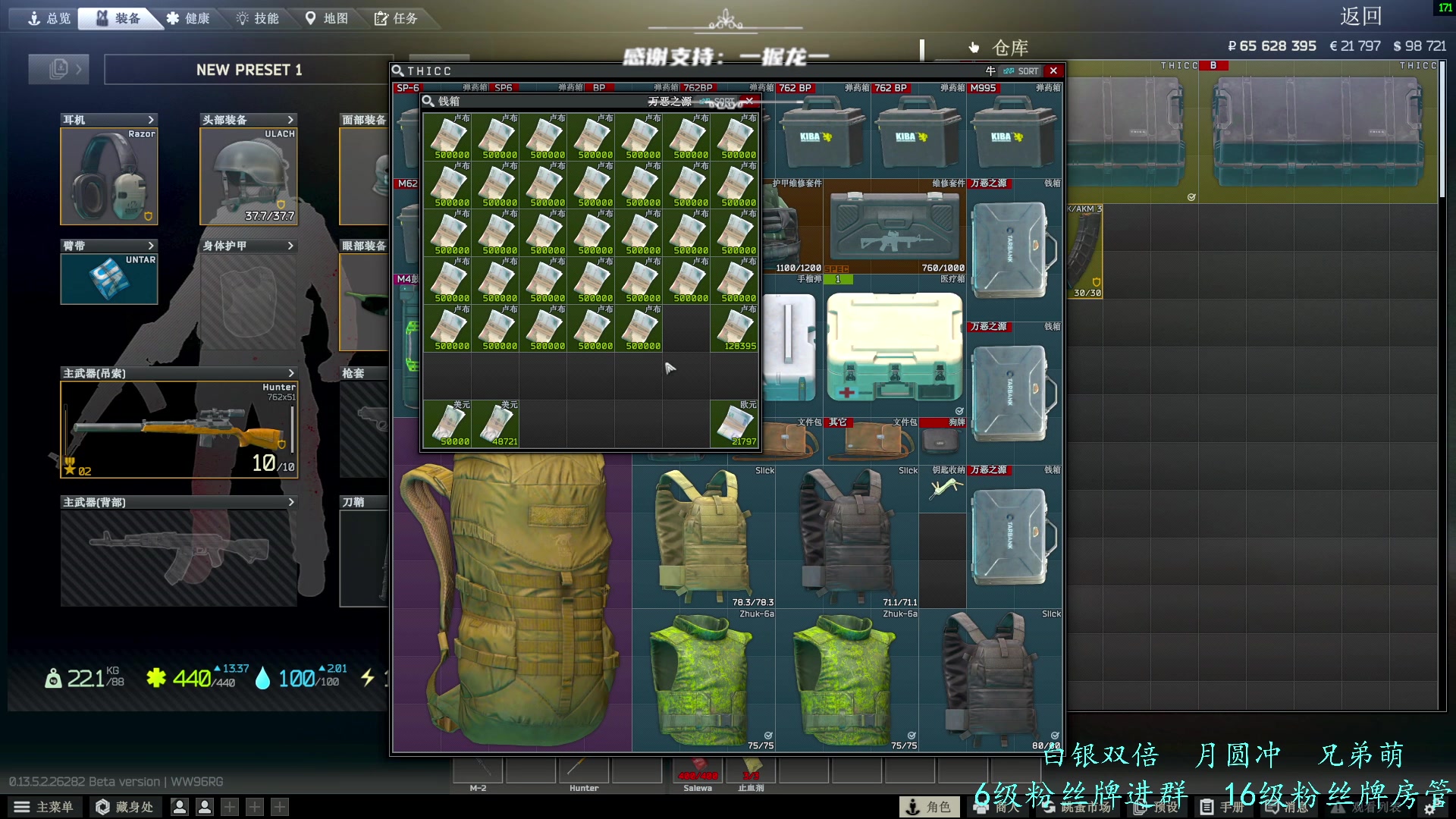Open the 主菜单 main menu
The width and height of the screenshot is (1456, 819).
44,807
